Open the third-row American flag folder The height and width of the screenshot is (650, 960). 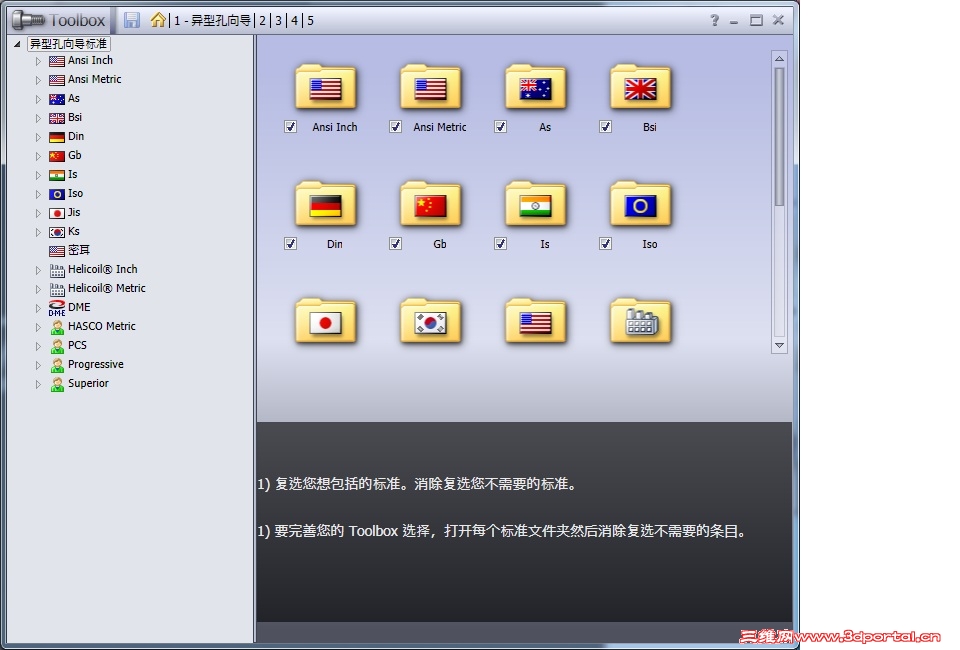click(x=536, y=321)
